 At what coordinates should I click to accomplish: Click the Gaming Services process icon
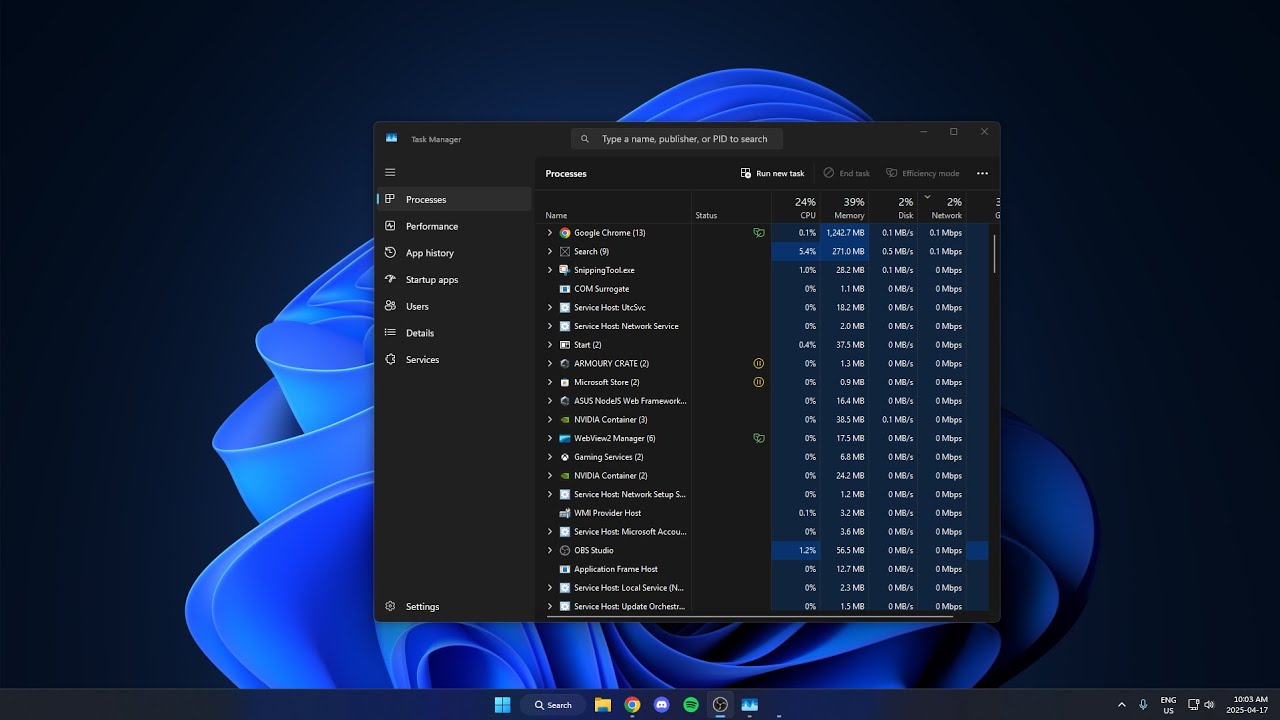[565, 457]
